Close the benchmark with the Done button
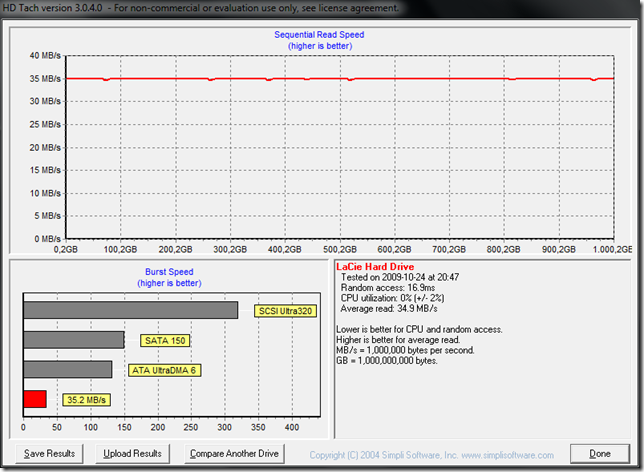This screenshot has height=472, width=644. 599,453
